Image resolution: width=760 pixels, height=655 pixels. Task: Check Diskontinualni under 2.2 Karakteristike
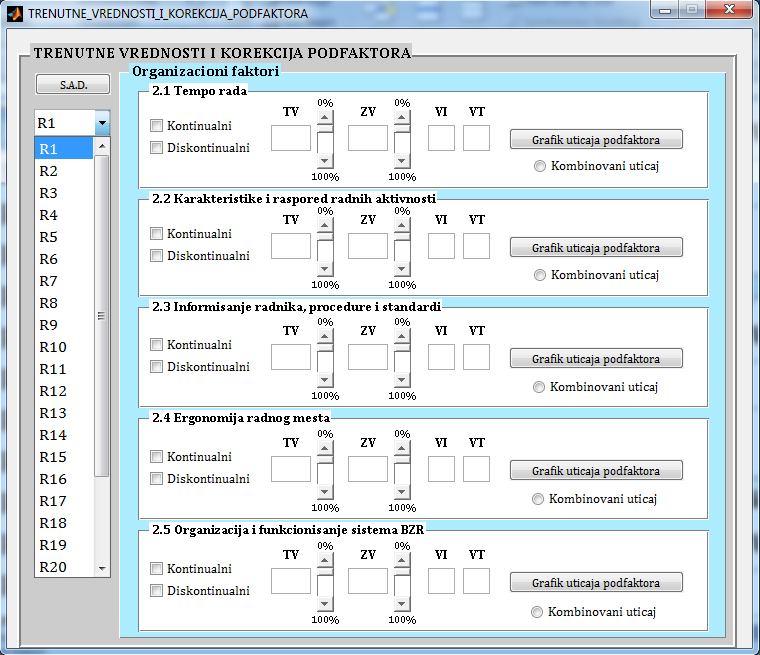pos(156,256)
